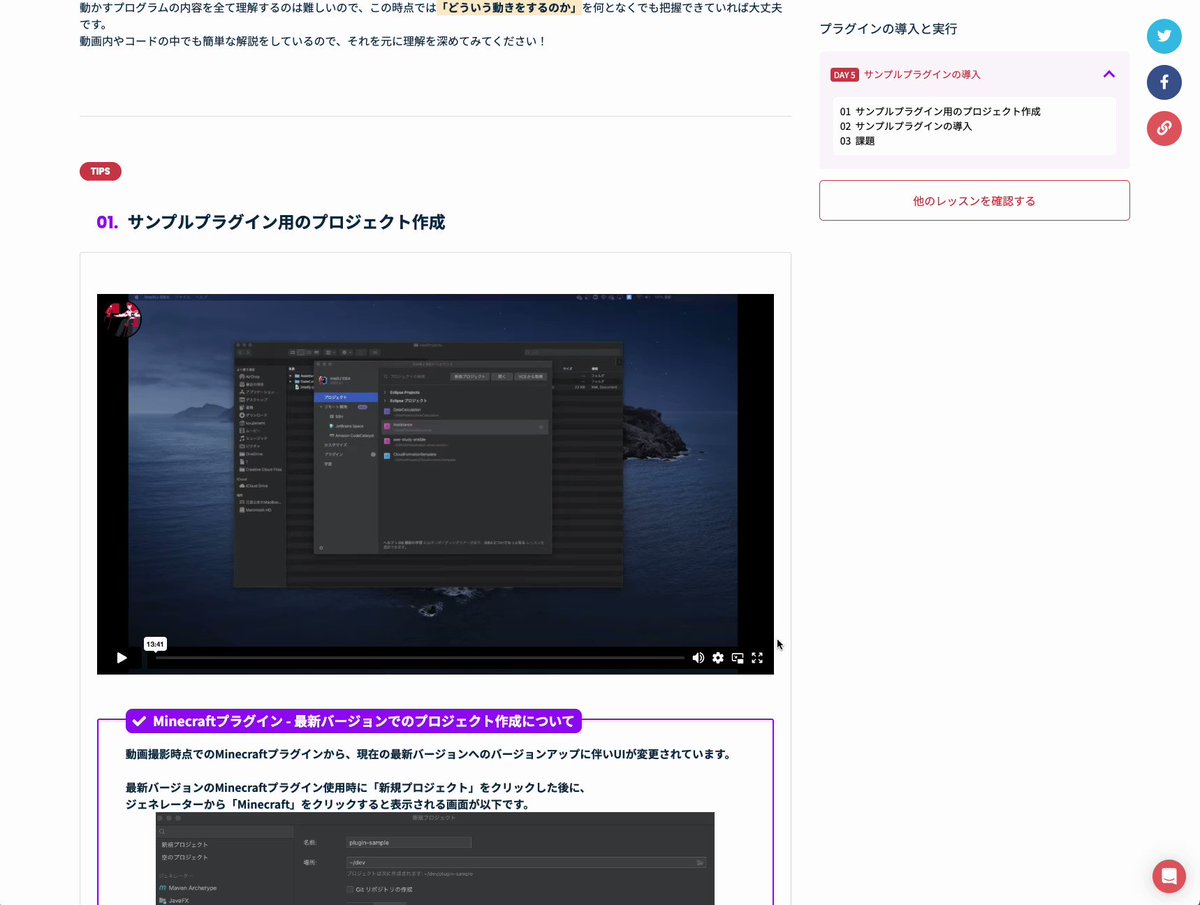Screen dimensions: 1200x905
Task: Play the sample plugin project video
Action: coord(121,658)
